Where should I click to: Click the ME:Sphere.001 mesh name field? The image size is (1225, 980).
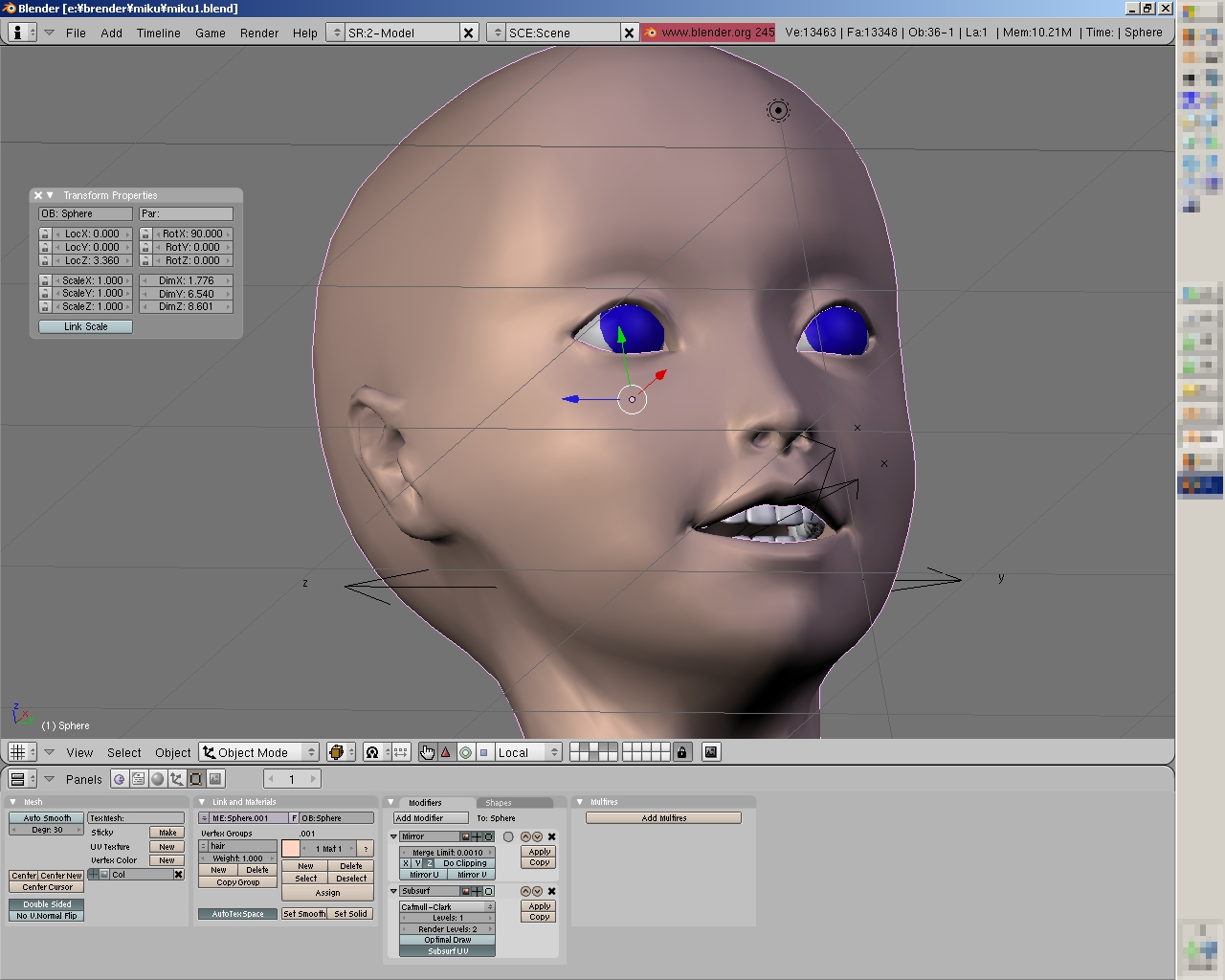[248, 818]
